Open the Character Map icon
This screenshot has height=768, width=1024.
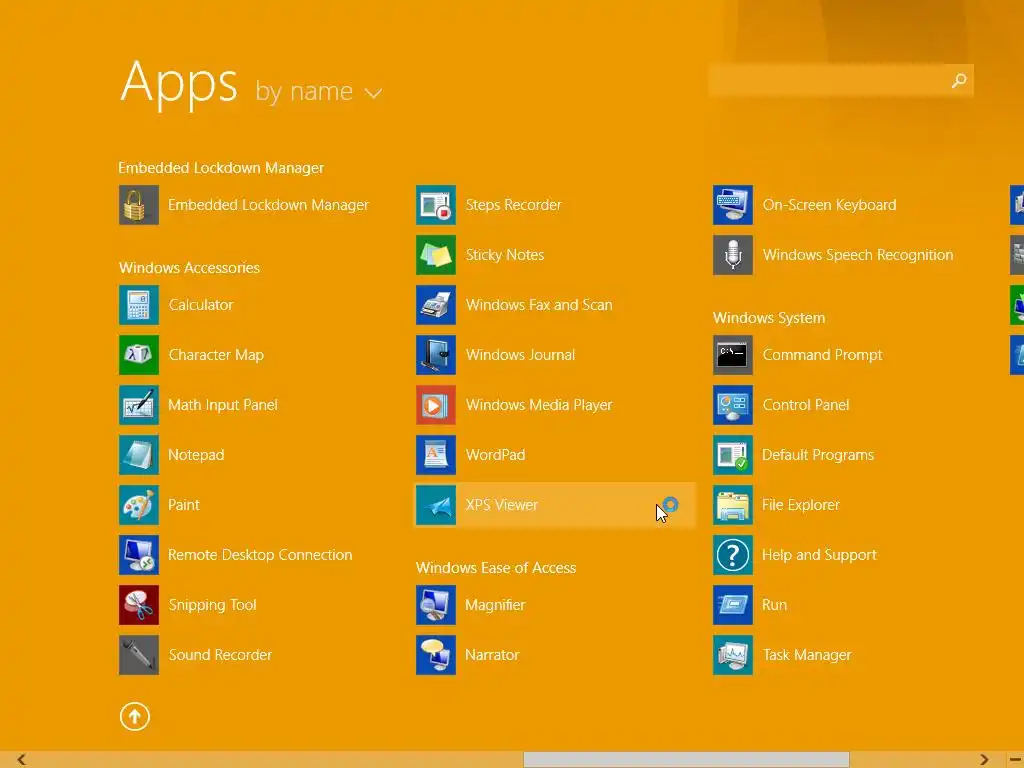pyautogui.click(x=138, y=355)
